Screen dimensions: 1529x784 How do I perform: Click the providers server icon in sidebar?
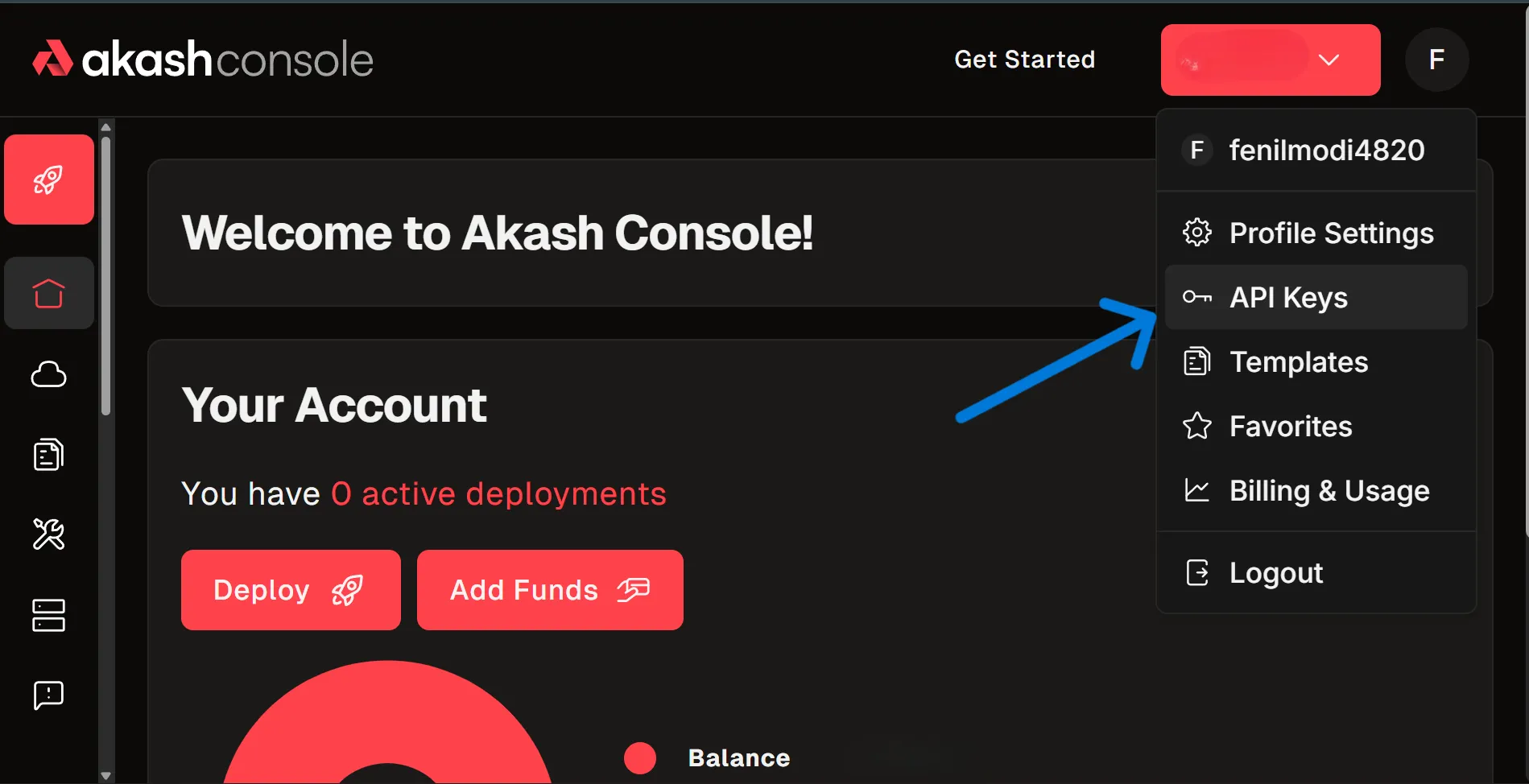pyautogui.click(x=48, y=615)
